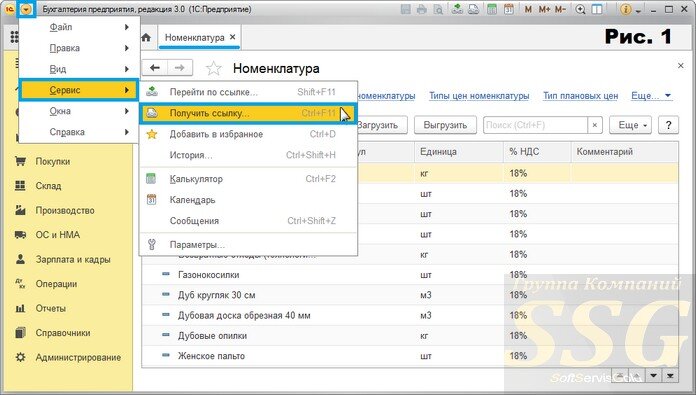Image resolution: width=696 pixels, height=395 pixels.
Task: Open the Правка menu
Action: click(x=79, y=48)
